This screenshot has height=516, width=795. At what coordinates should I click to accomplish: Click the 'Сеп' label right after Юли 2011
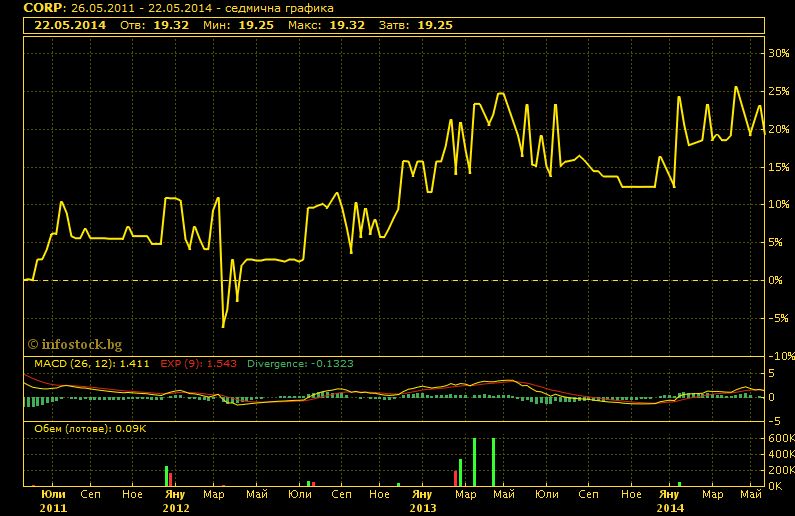[x=90, y=494]
